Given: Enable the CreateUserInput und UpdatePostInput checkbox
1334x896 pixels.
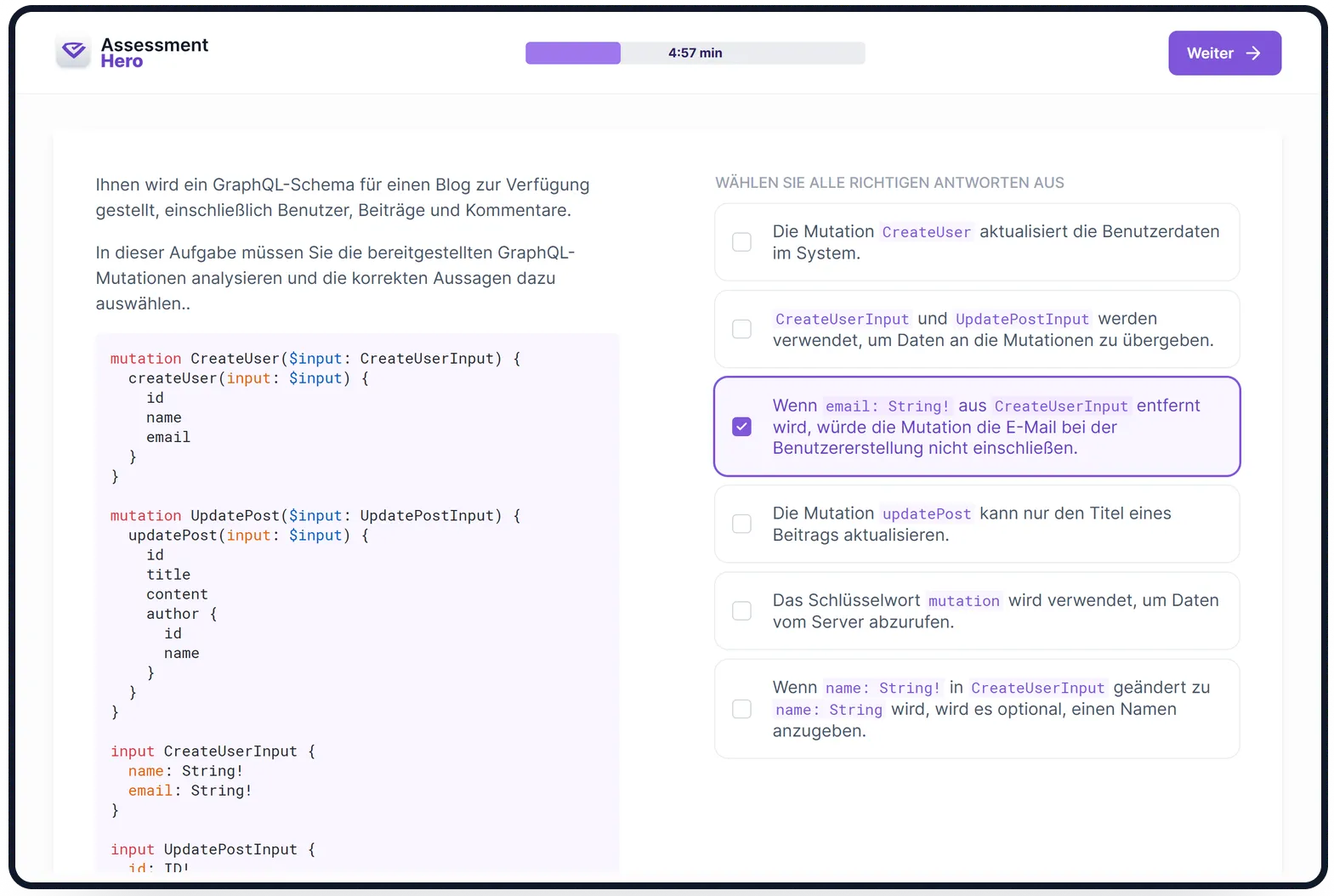Looking at the screenshot, I should pos(741,329).
